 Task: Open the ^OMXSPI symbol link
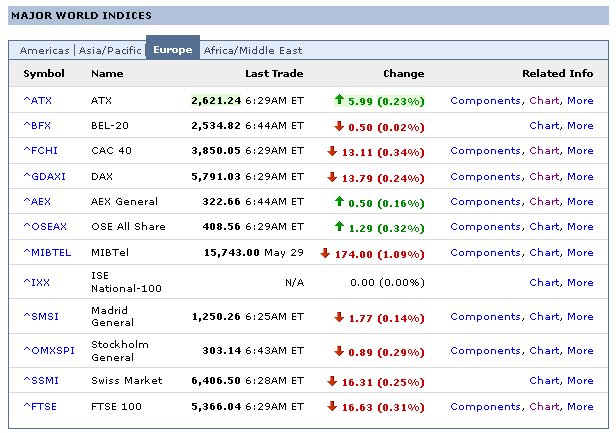(49, 350)
